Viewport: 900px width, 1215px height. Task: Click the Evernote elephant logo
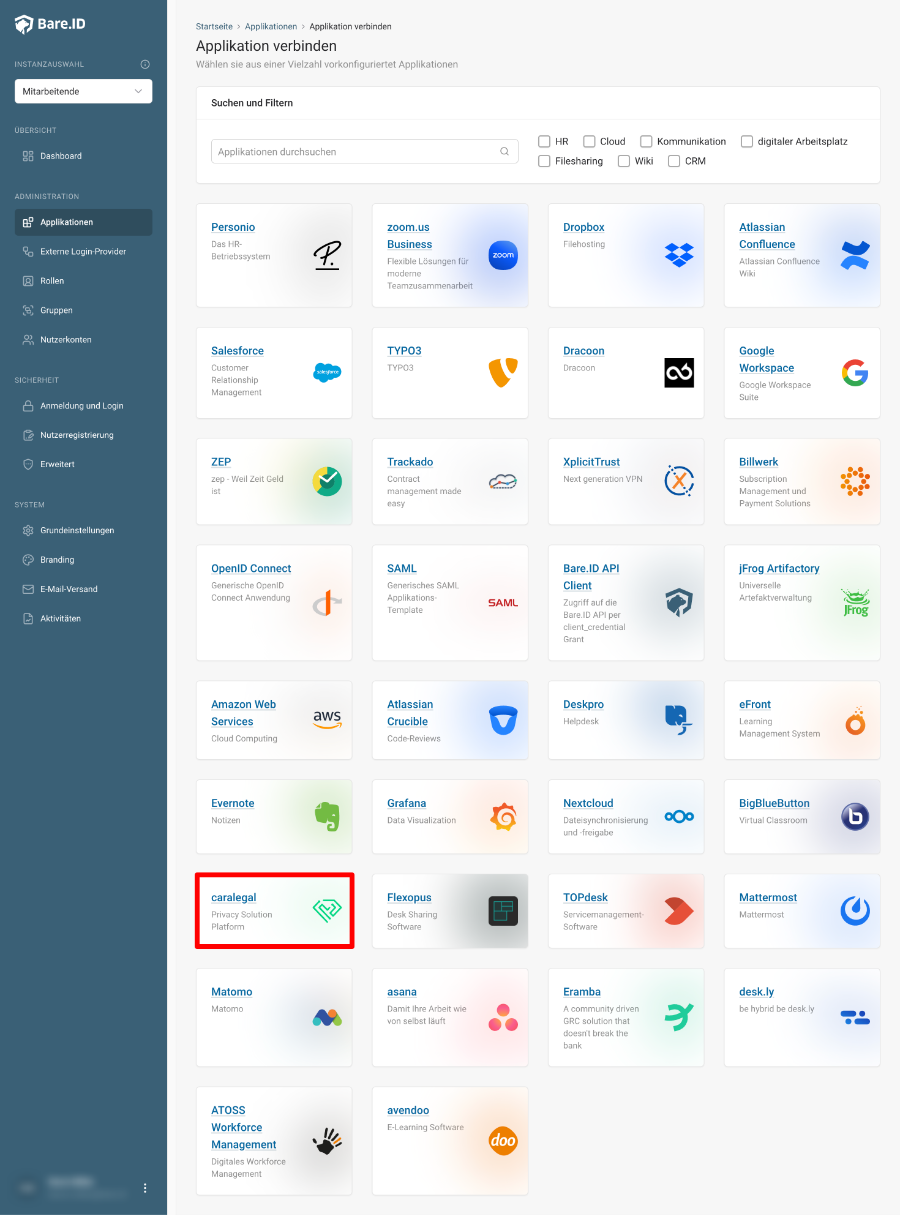pos(327,817)
